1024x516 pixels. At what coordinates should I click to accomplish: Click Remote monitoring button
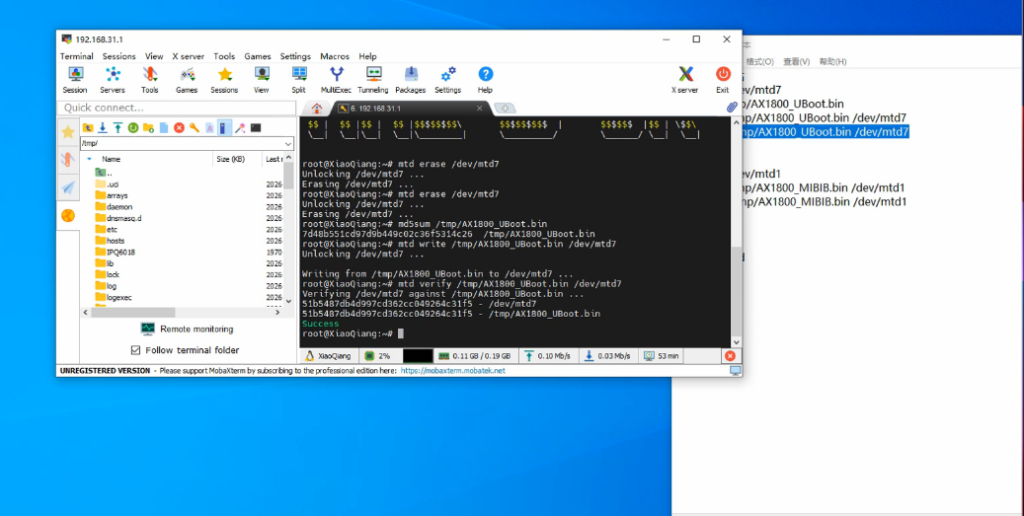[x=187, y=329]
